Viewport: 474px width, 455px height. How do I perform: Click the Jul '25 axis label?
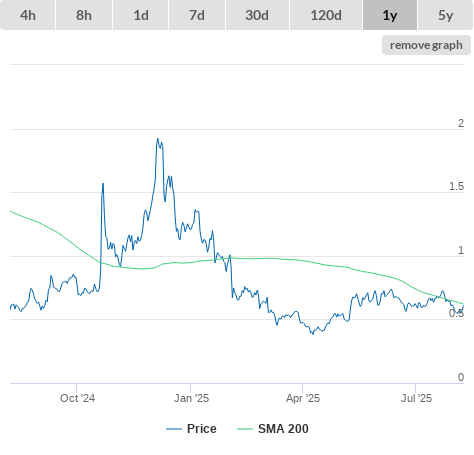click(416, 398)
